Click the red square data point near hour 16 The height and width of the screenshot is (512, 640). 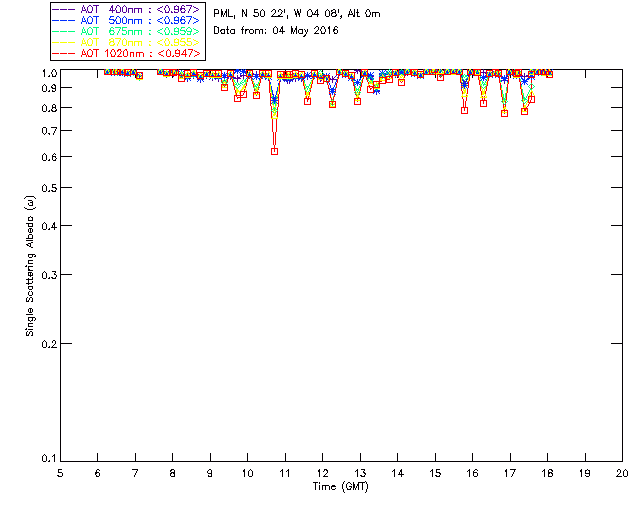pyautogui.click(x=464, y=111)
